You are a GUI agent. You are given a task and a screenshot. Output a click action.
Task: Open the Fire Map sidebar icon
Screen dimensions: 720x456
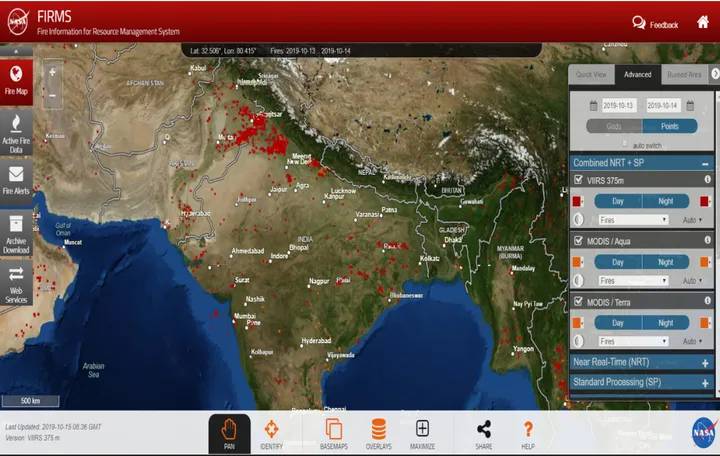point(16,81)
